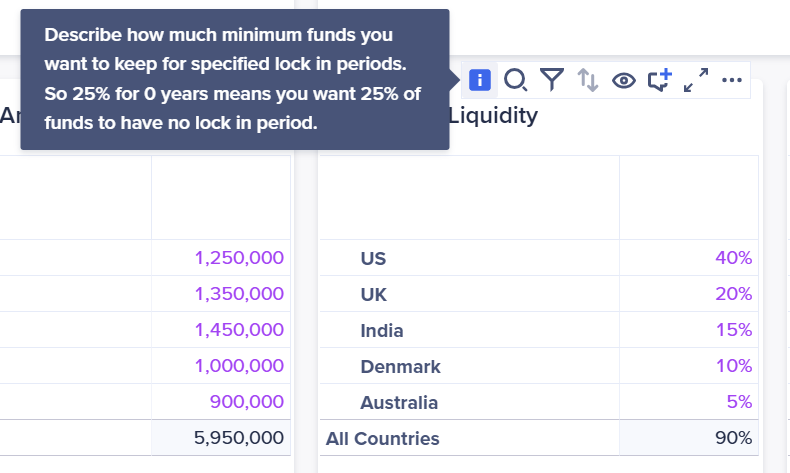Expand card to full screen
790x473 pixels.
coord(696,80)
